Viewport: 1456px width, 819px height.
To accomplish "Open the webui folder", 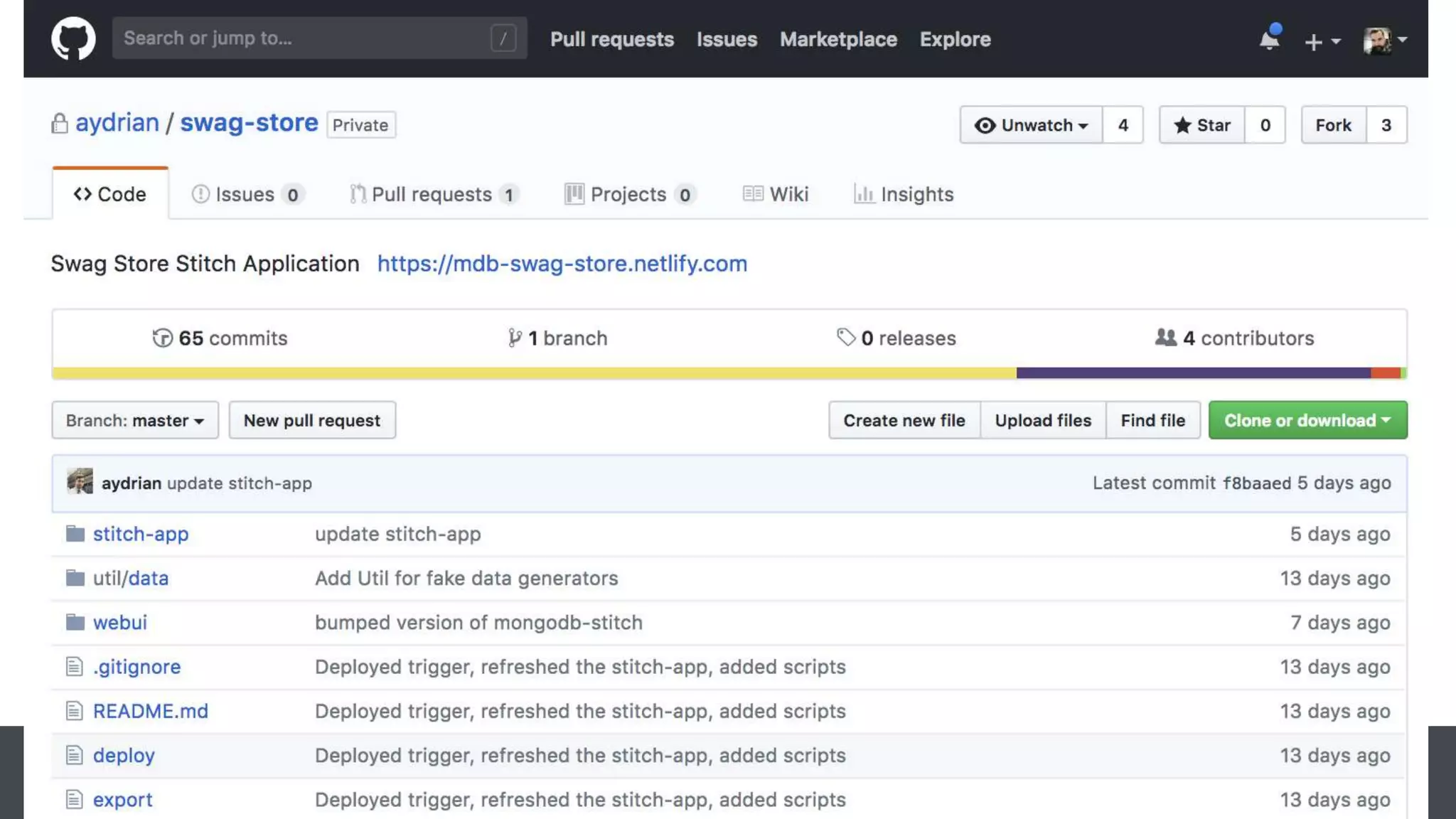I will click(x=120, y=623).
